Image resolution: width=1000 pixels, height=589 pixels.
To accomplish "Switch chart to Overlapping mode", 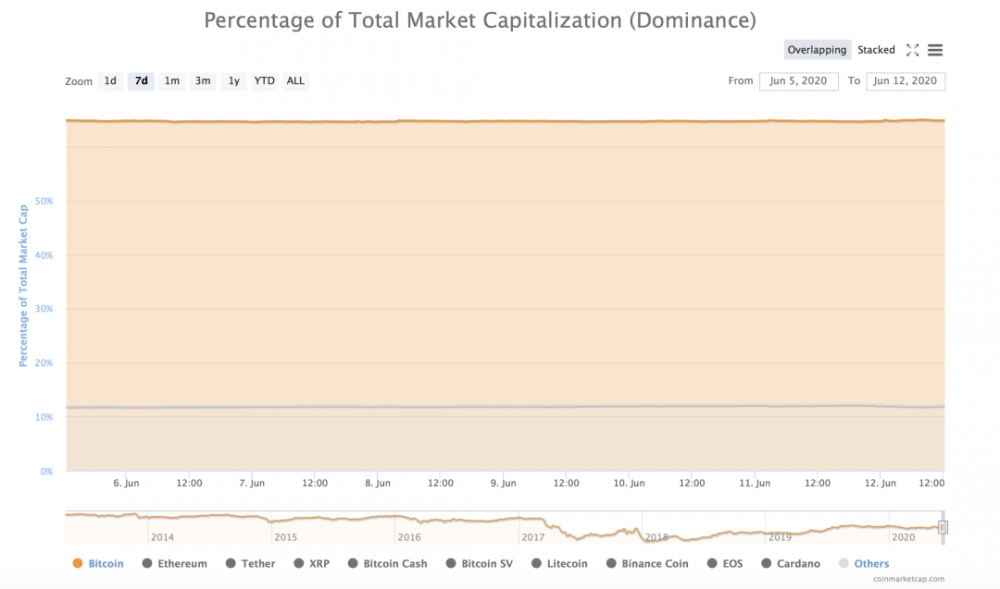I will click(x=817, y=50).
